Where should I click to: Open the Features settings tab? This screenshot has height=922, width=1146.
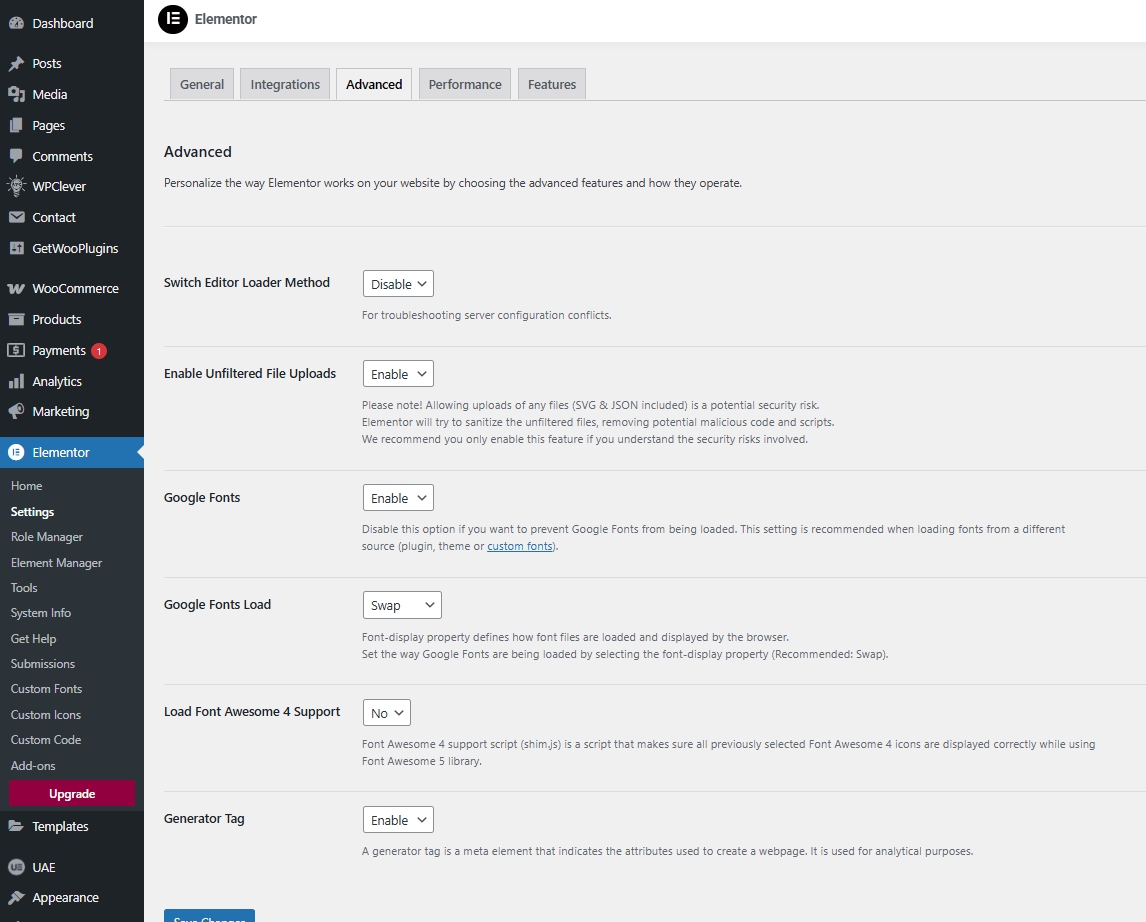coord(552,85)
